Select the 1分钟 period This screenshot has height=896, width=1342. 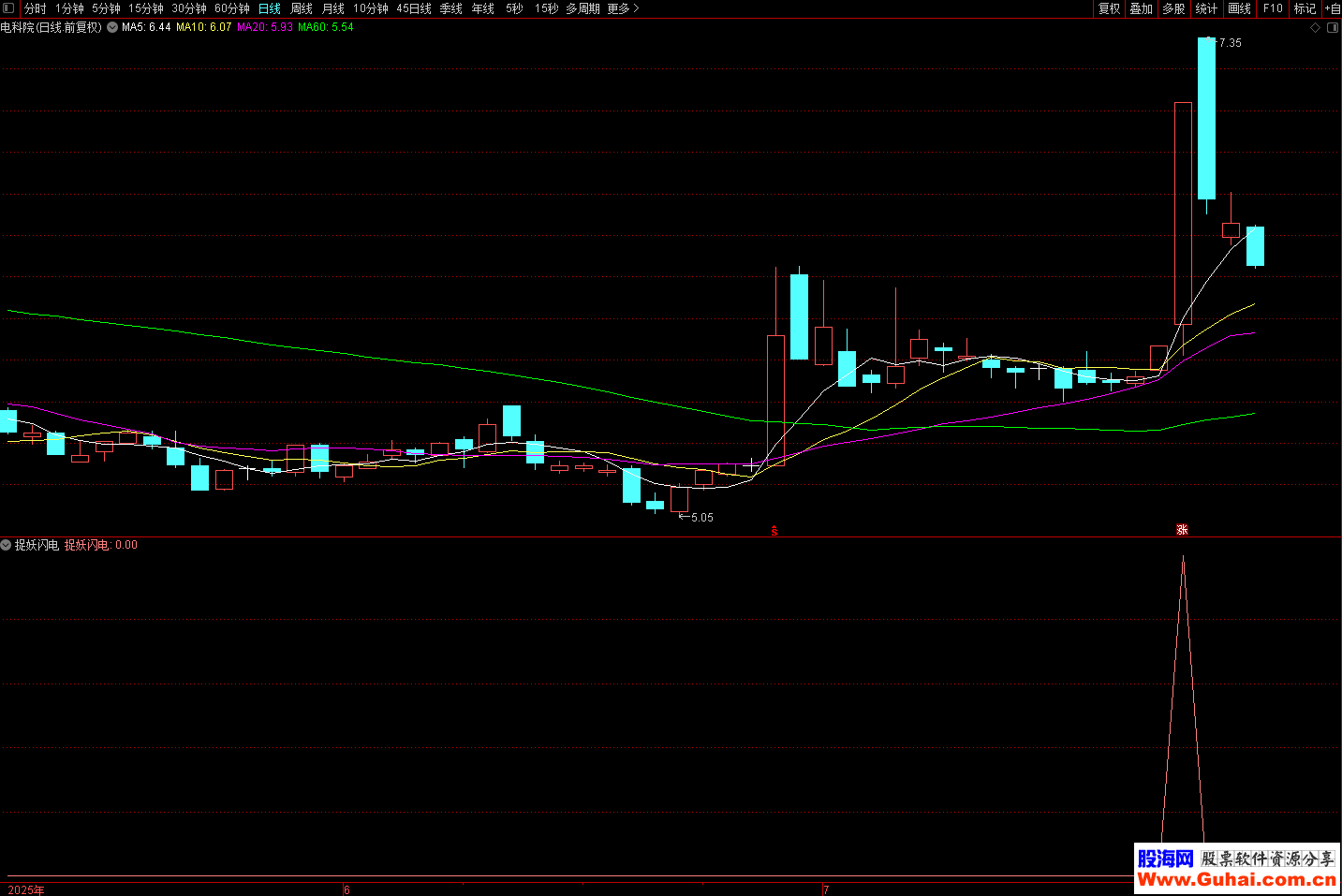coord(69,8)
